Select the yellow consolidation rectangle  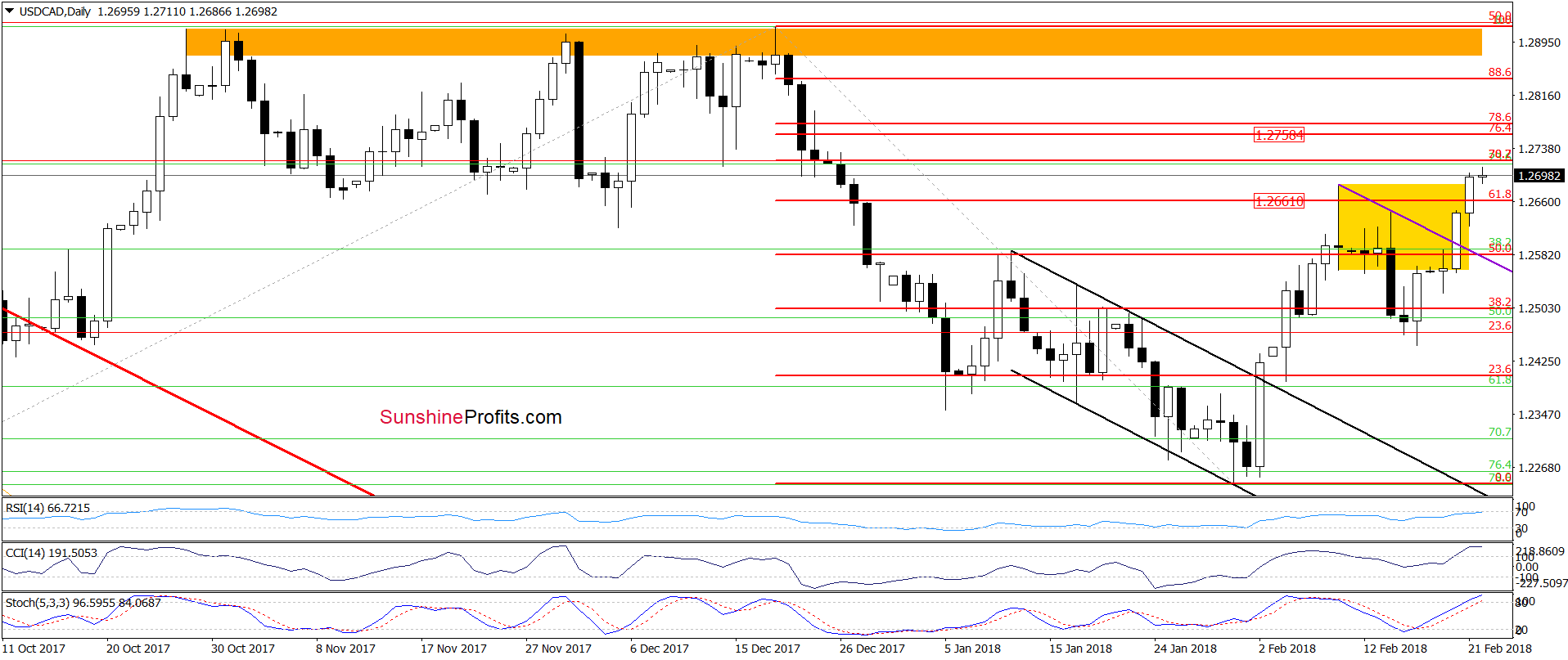[x=1403, y=227]
